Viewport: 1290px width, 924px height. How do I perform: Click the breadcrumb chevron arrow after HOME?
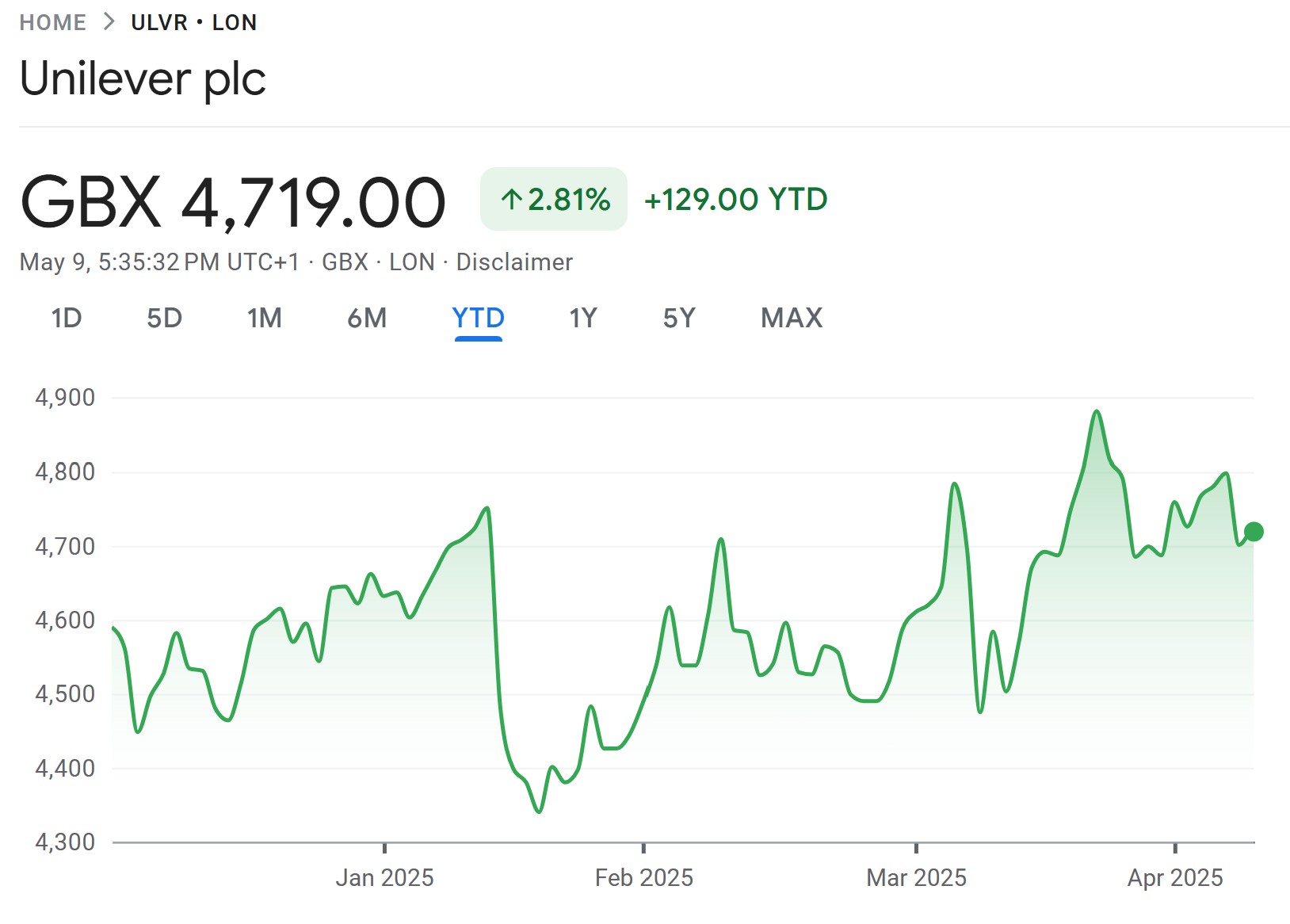[x=109, y=22]
